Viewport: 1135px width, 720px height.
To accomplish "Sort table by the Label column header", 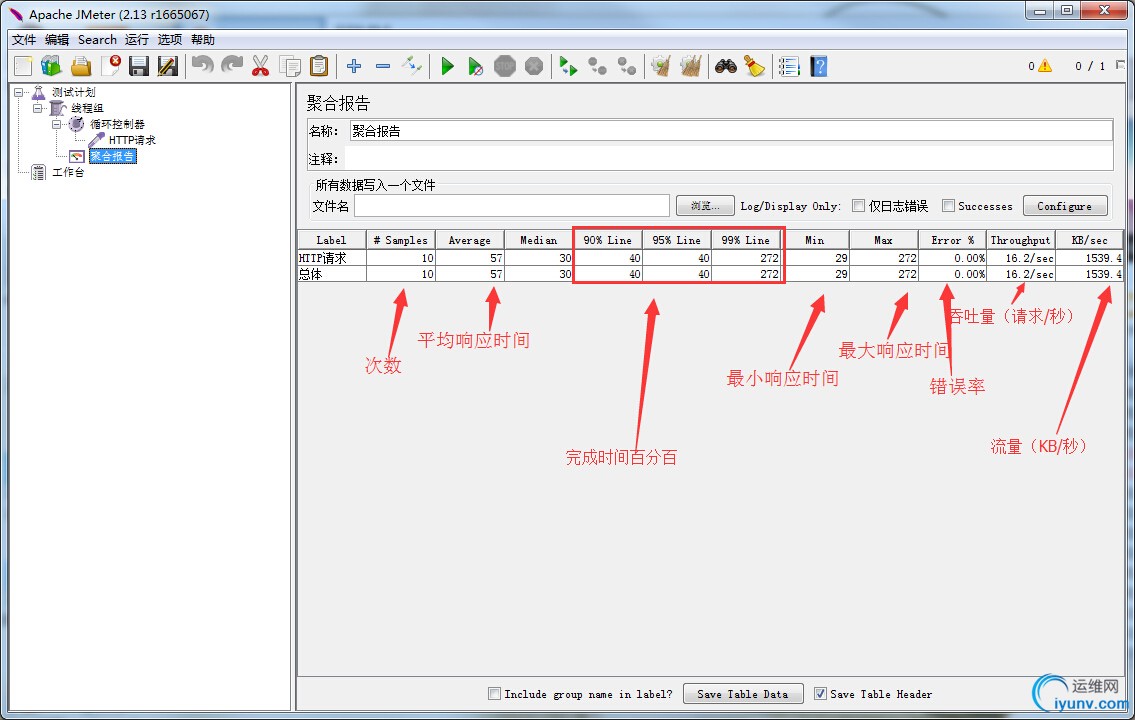I will click(x=332, y=240).
